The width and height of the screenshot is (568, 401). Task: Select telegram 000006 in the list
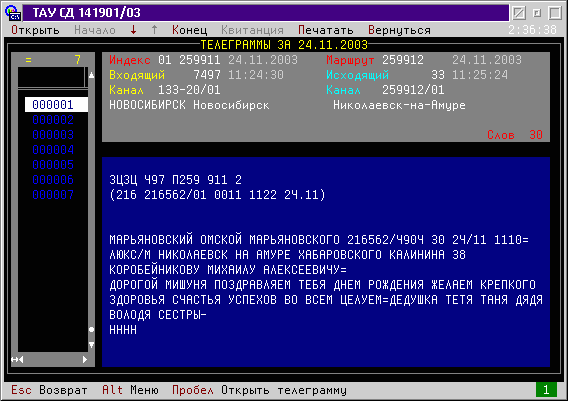click(x=53, y=180)
